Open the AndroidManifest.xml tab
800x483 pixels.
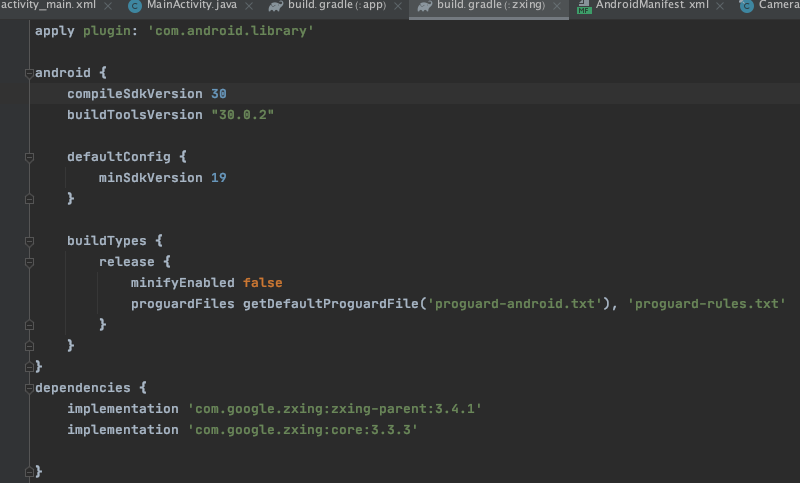(652, 5)
